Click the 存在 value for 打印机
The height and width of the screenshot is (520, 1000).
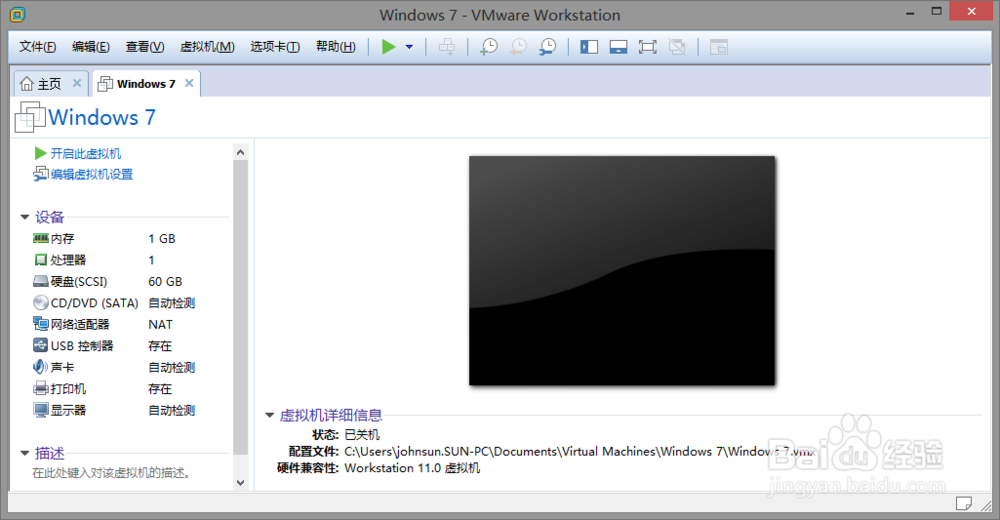pyautogui.click(x=160, y=389)
